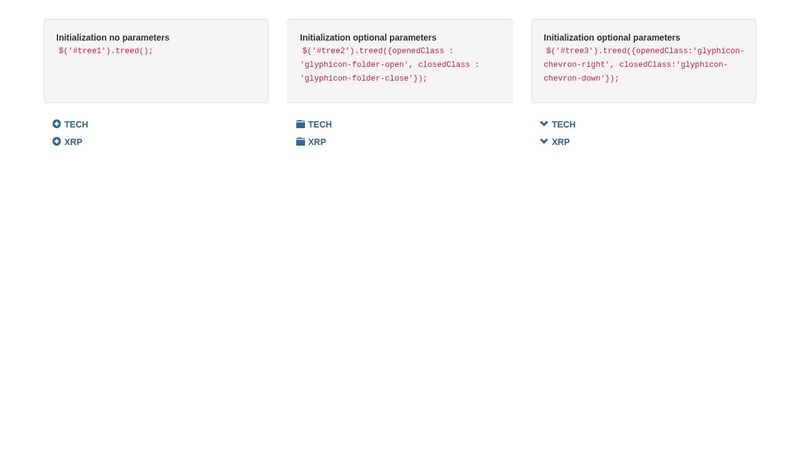Open XRP label in the folder tree
Image resolution: width=800 pixels, height=450 pixels.
click(x=317, y=142)
